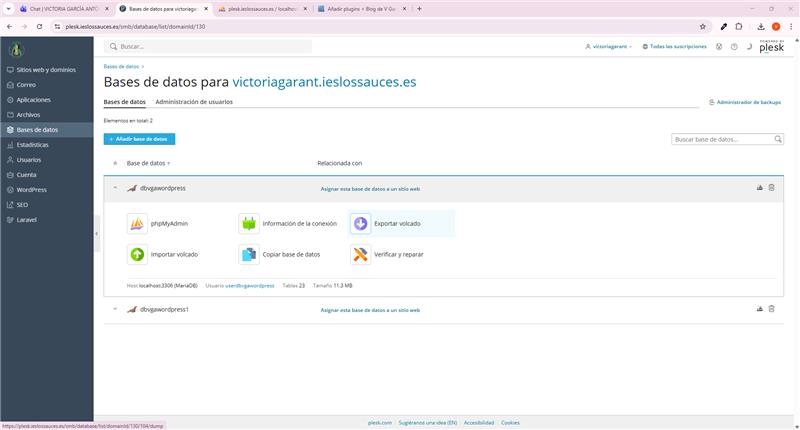Click Añadir base de datos button

pos(140,139)
